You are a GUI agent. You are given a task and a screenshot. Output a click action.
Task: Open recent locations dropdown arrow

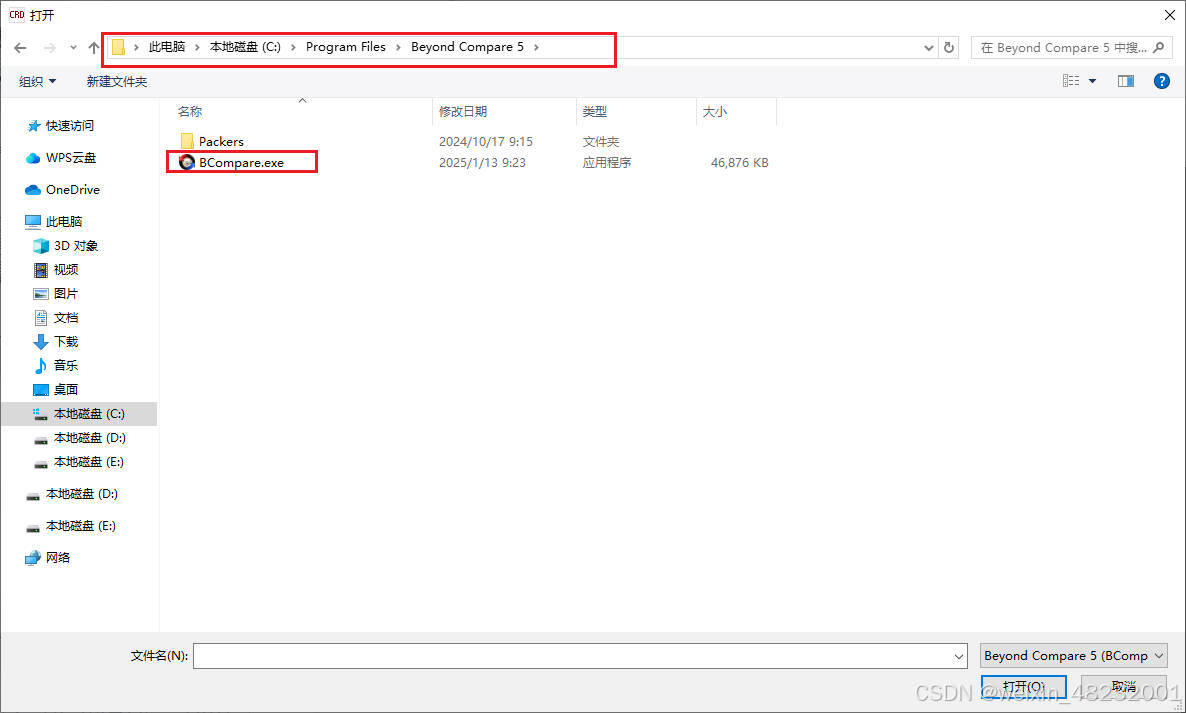73,48
